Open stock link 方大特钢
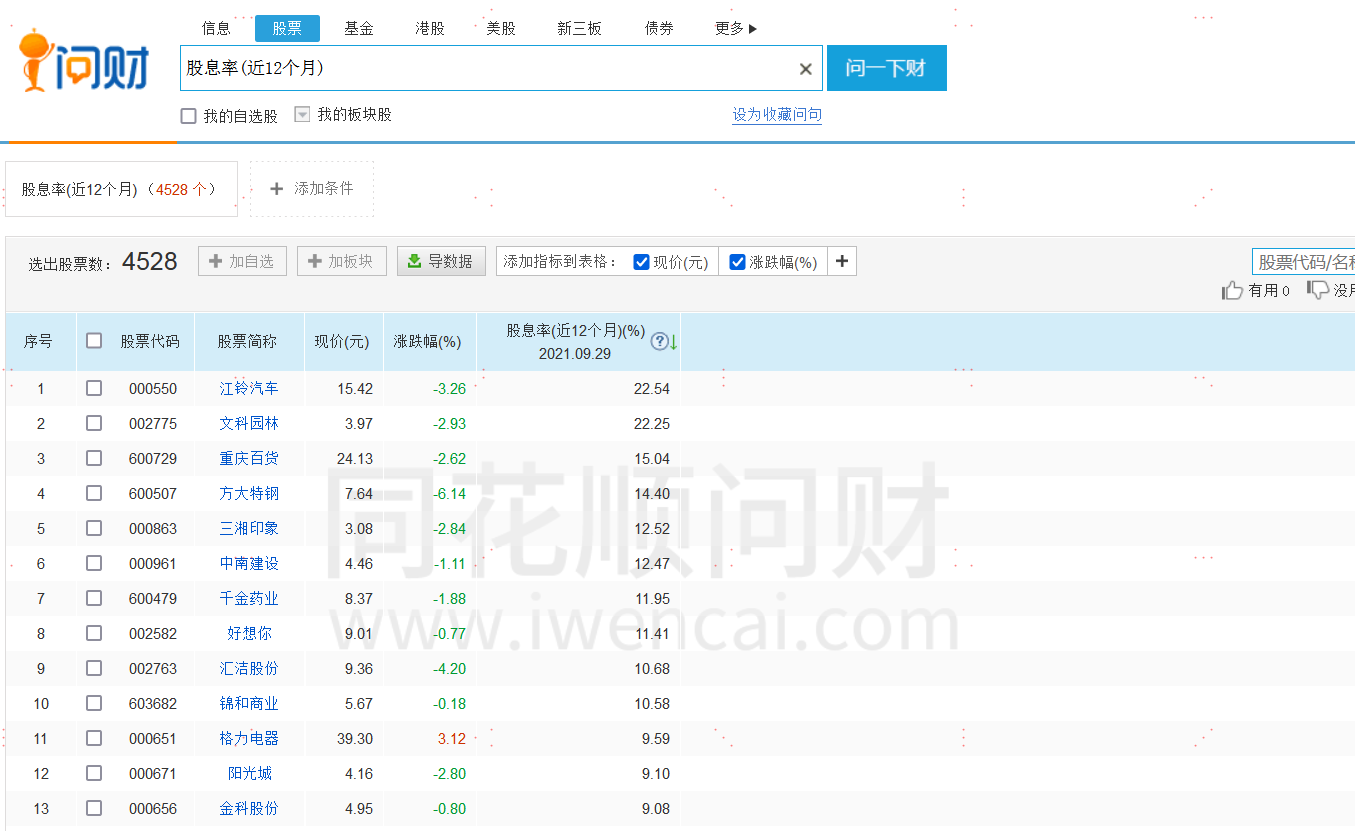The height and width of the screenshot is (831, 1355). pyautogui.click(x=249, y=493)
